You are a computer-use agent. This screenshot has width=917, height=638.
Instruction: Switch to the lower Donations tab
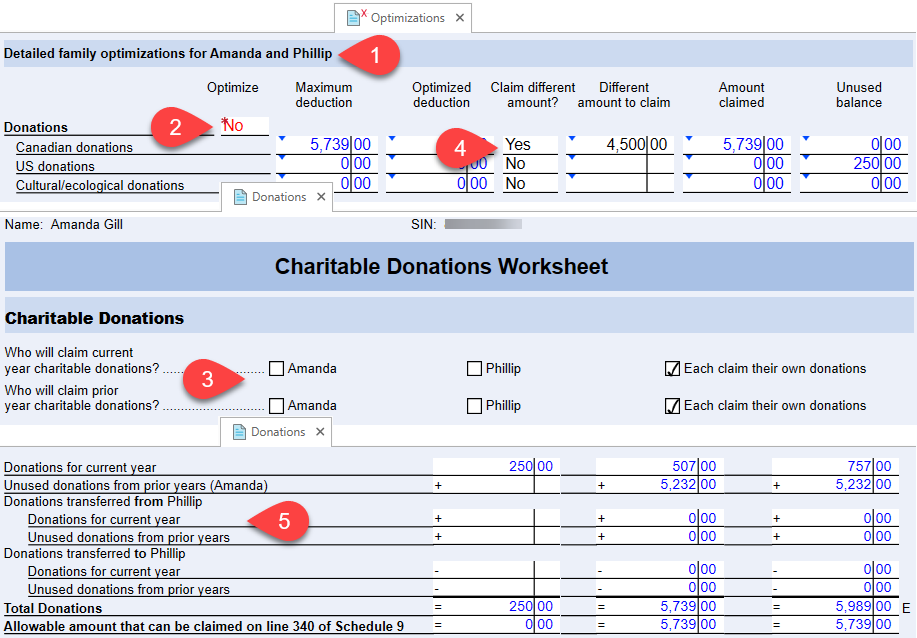coord(275,432)
